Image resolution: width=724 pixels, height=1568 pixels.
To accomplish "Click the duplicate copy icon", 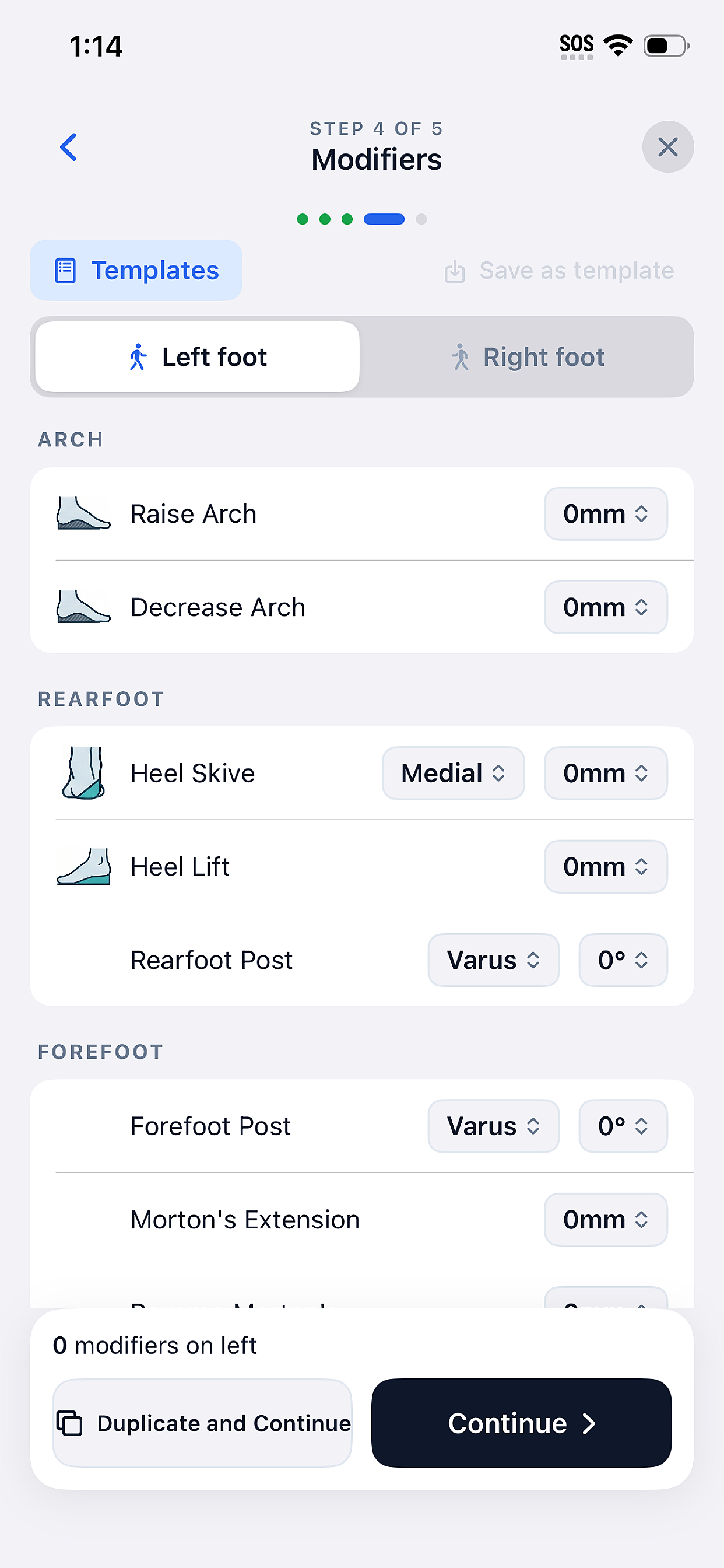I will coord(69,1423).
